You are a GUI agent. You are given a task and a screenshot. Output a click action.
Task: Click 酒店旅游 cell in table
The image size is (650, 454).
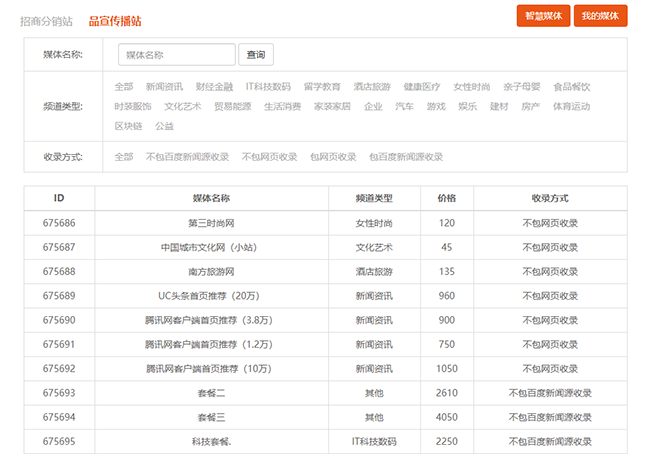[374, 272]
